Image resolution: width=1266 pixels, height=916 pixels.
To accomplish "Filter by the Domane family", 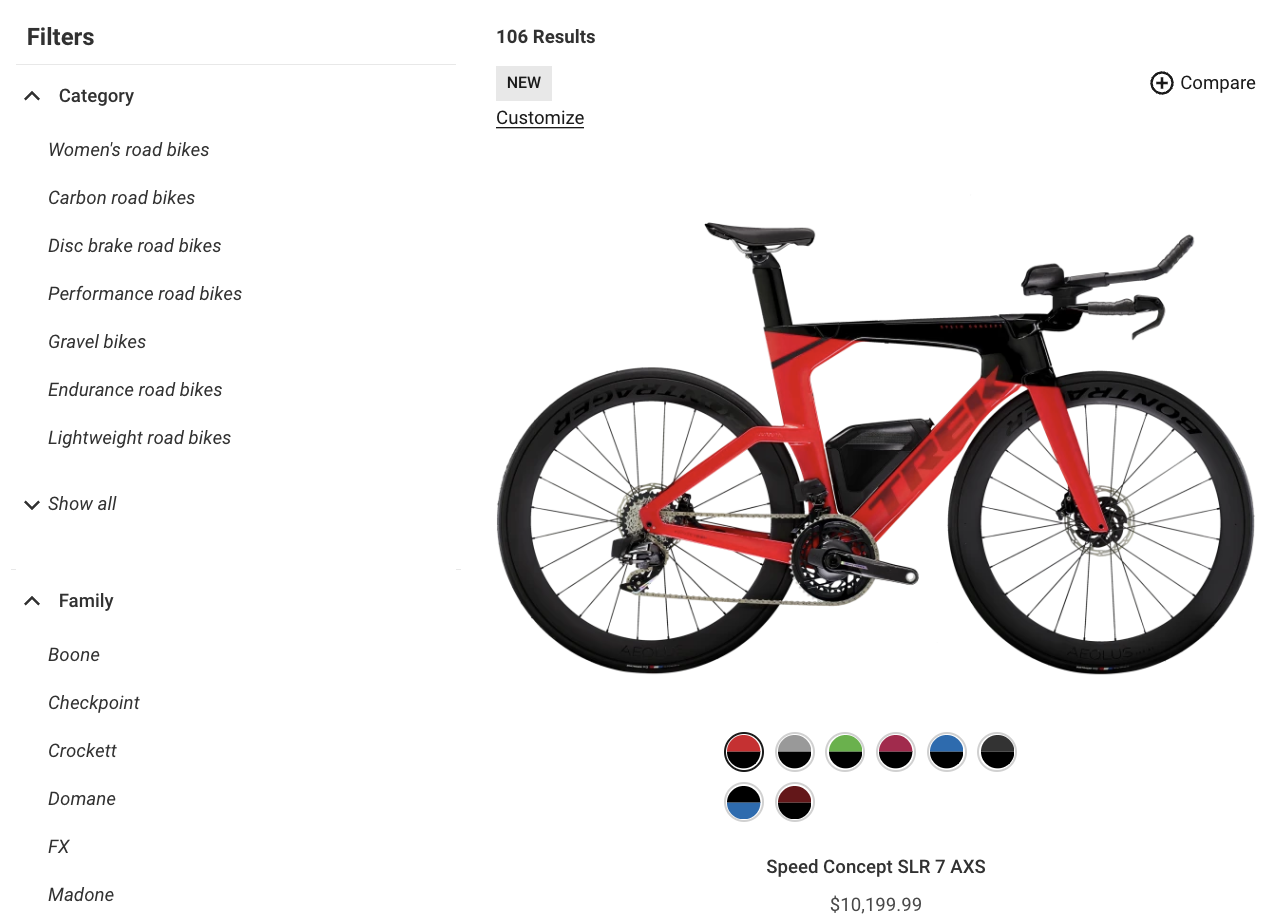I will tap(82, 799).
